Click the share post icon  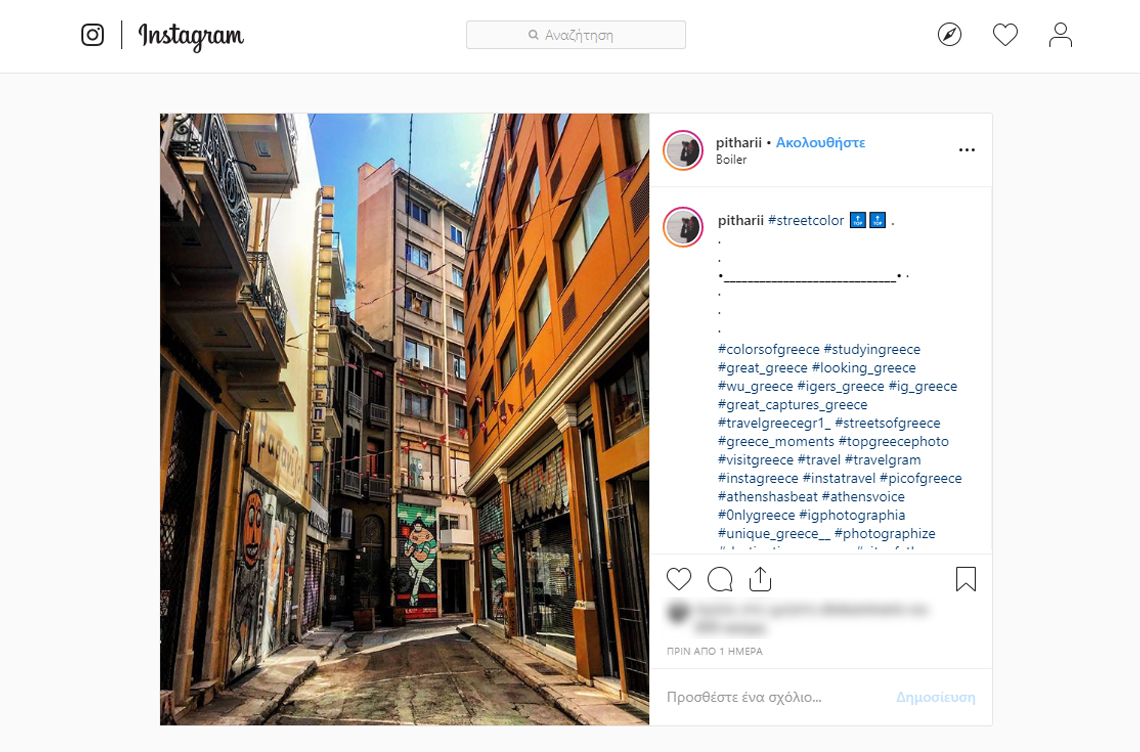[760, 579]
